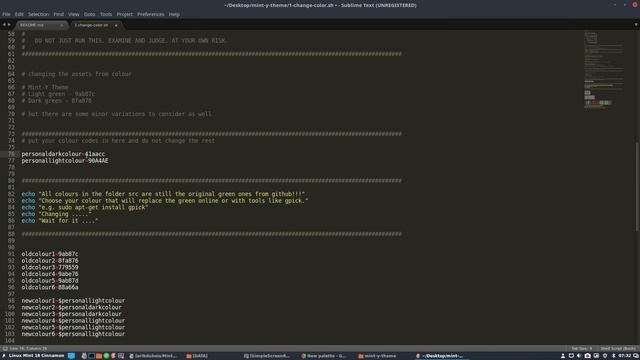The width and height of the screenshot is (640, 360).
Task: Switch to the SimpleScreenRecorder window
Action: coord(267,356)
